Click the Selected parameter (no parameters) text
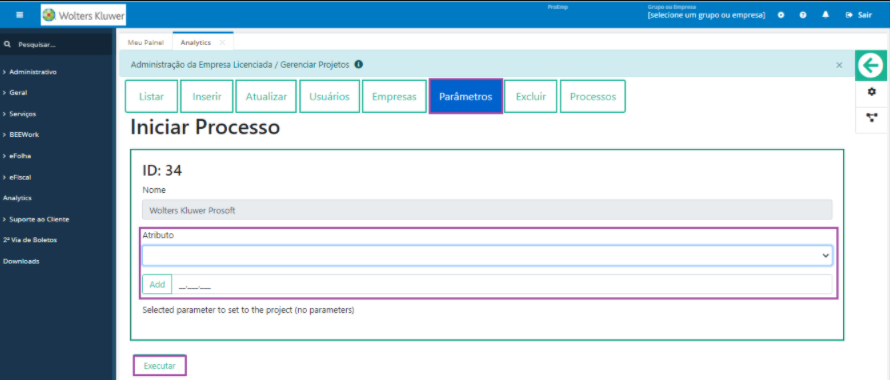890x380 pixels. tap(248, 310)
